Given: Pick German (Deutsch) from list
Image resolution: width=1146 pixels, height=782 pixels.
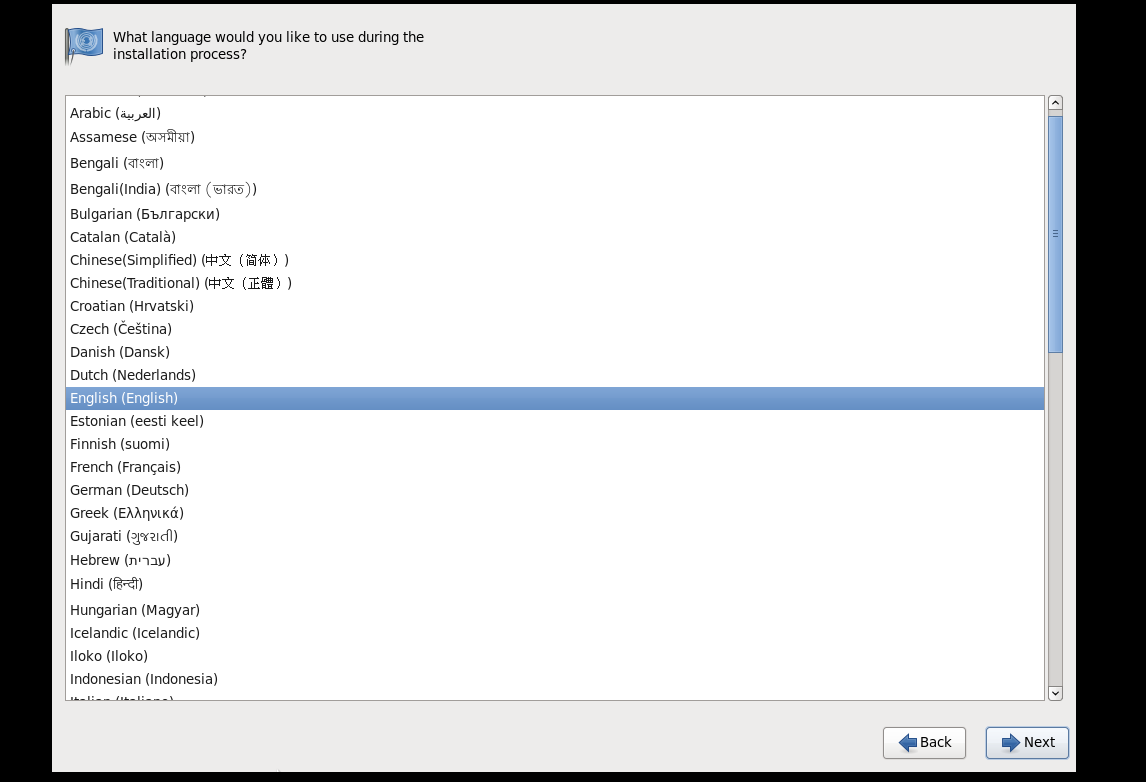Looking at the screenshot, I should (x=129, y=490).
